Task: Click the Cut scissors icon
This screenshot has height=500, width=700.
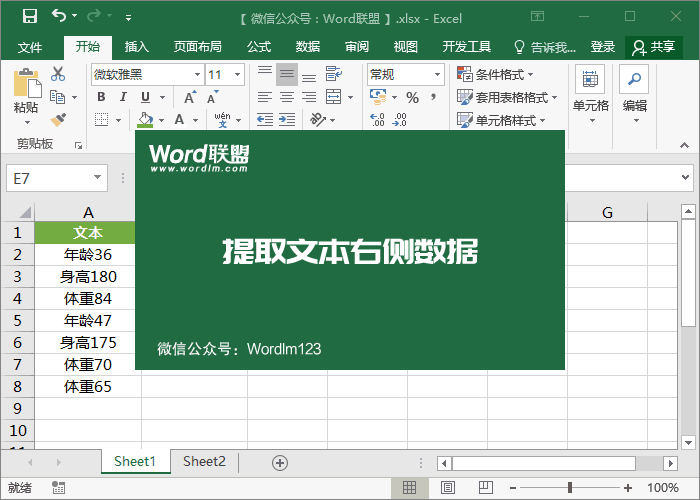Action: pyautogui.click(x=58, y=74)
